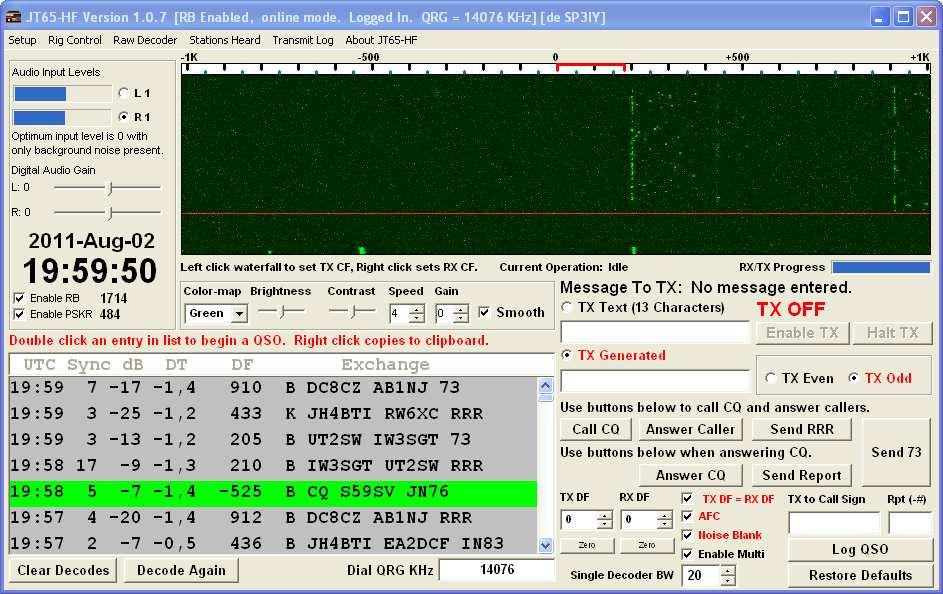Open the About JT65-HF menu
Viewport: 943px width, 594px height.
click(x=381, y=40)
